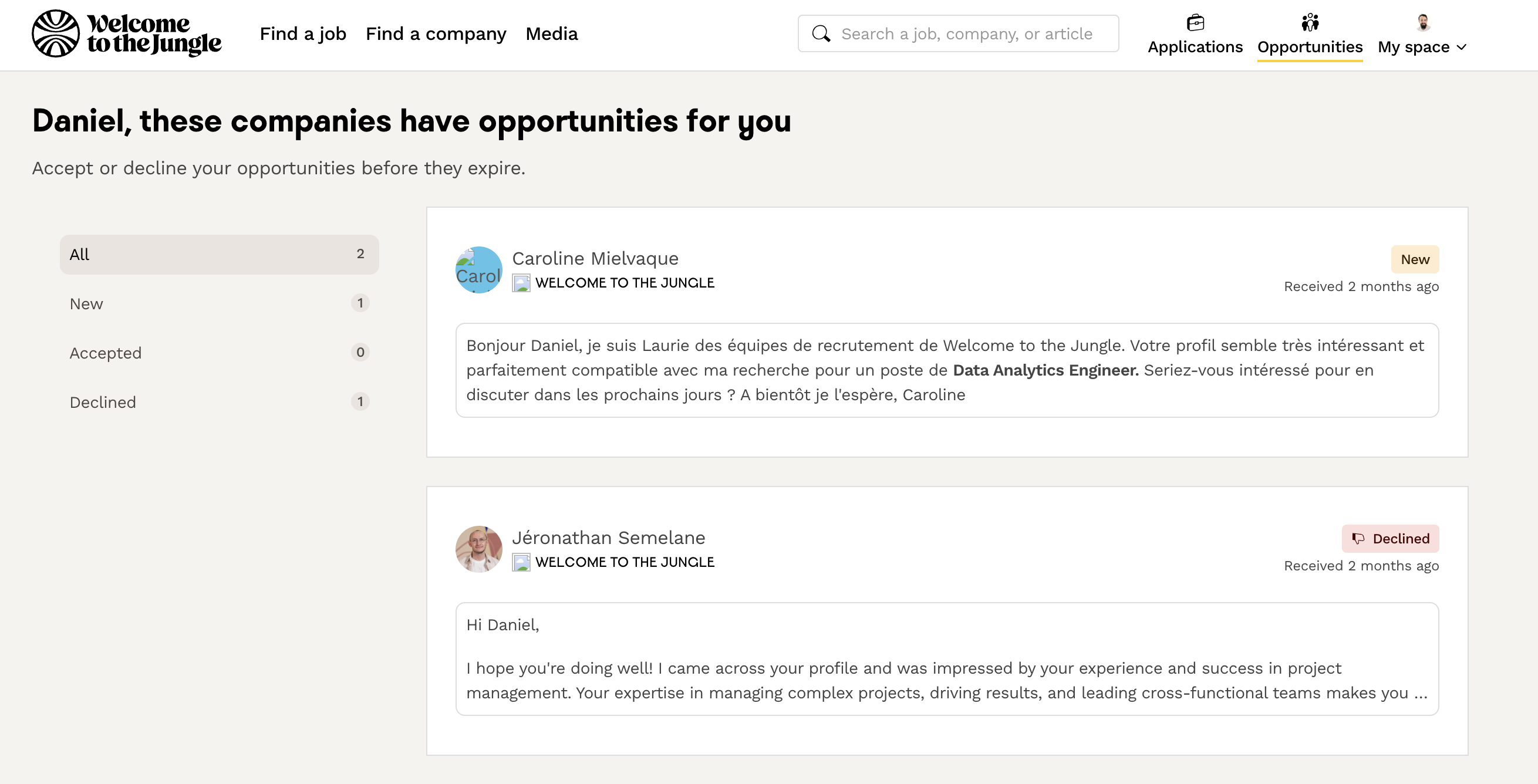Filter opportunities by New
This screenshot has width=1538, height=784.
[219, 304]
